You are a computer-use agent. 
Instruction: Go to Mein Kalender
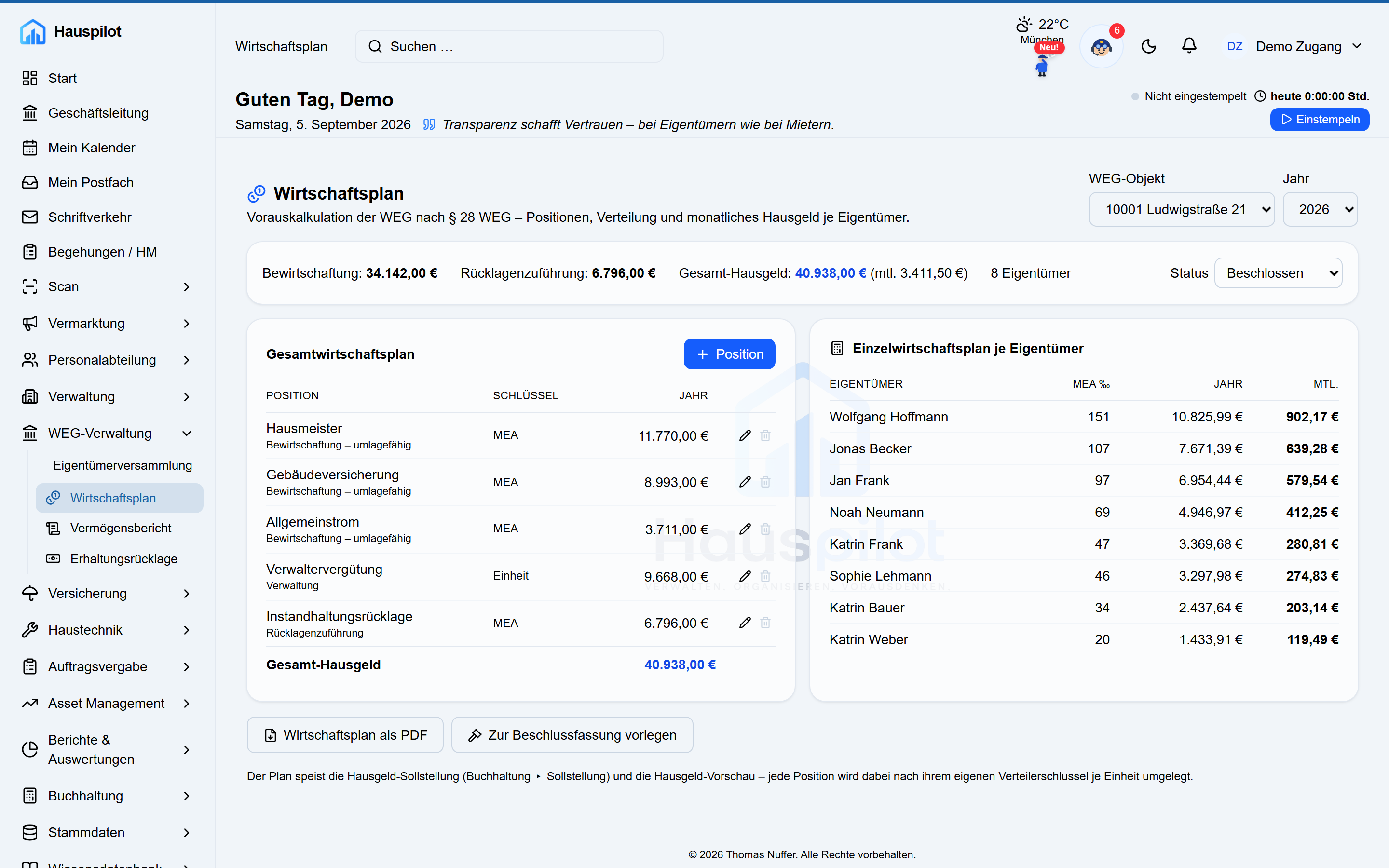tap(107, 148)
